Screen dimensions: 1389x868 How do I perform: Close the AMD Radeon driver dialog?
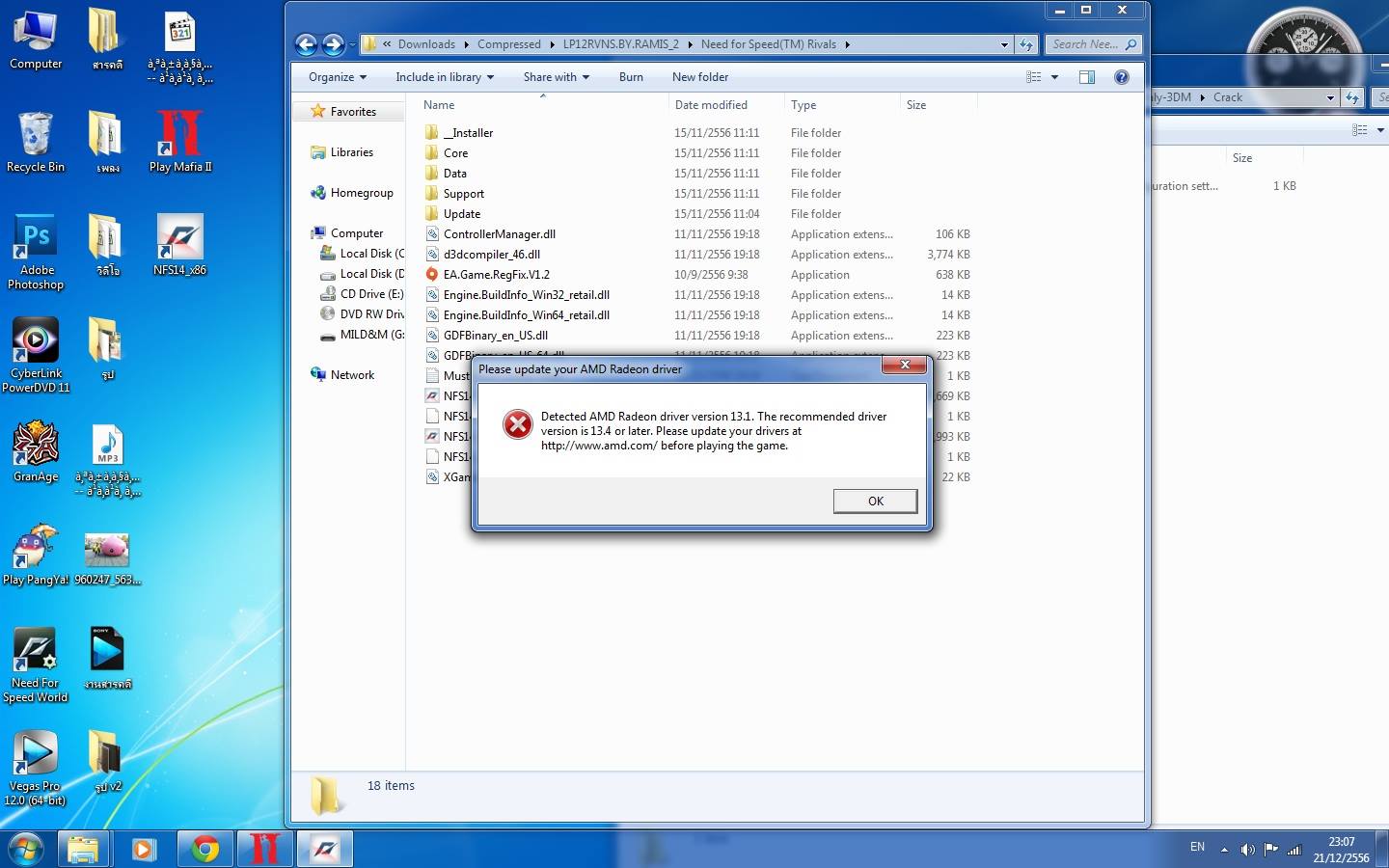point(905,365)
